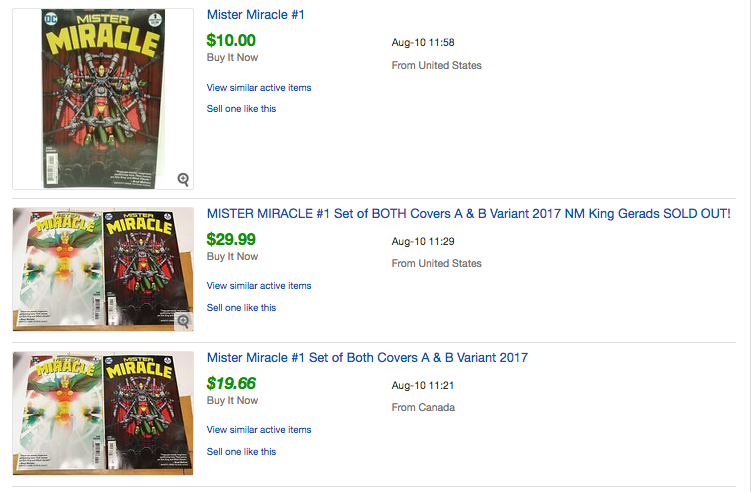Click "Sell one like this" under the $29.99 listing

pyautogui.click(x=241, y=308)
